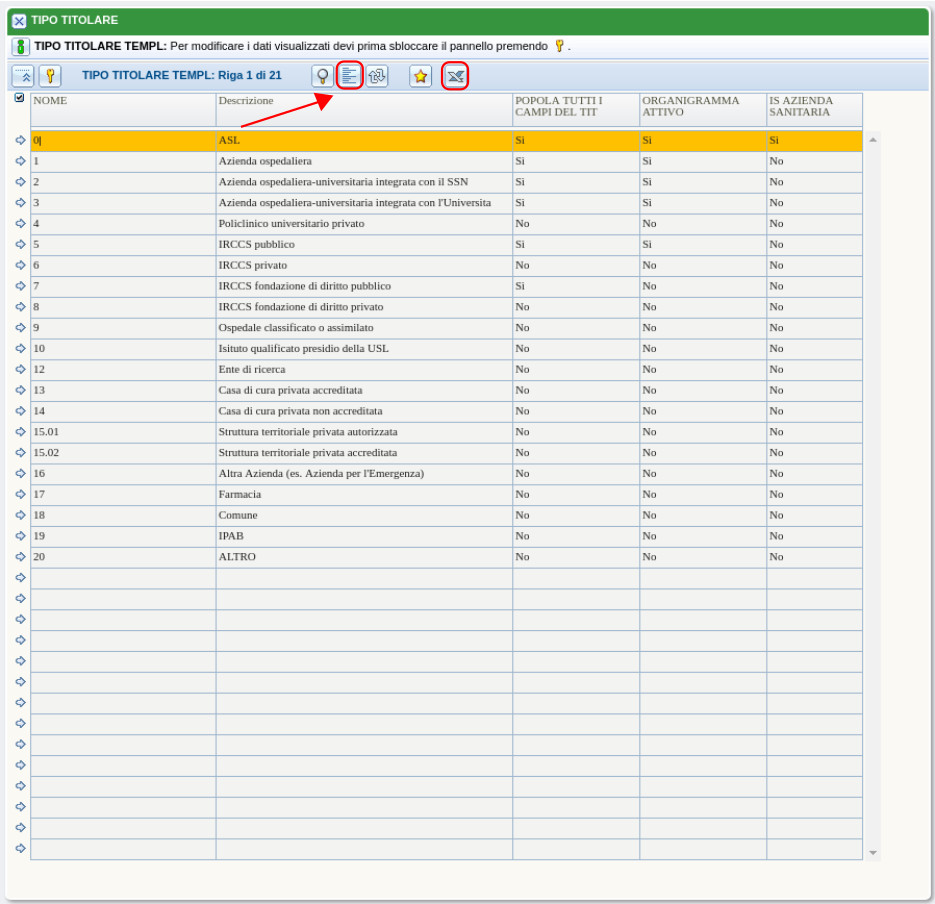Click the yellow star icon in the toolbar

(421, 76)
